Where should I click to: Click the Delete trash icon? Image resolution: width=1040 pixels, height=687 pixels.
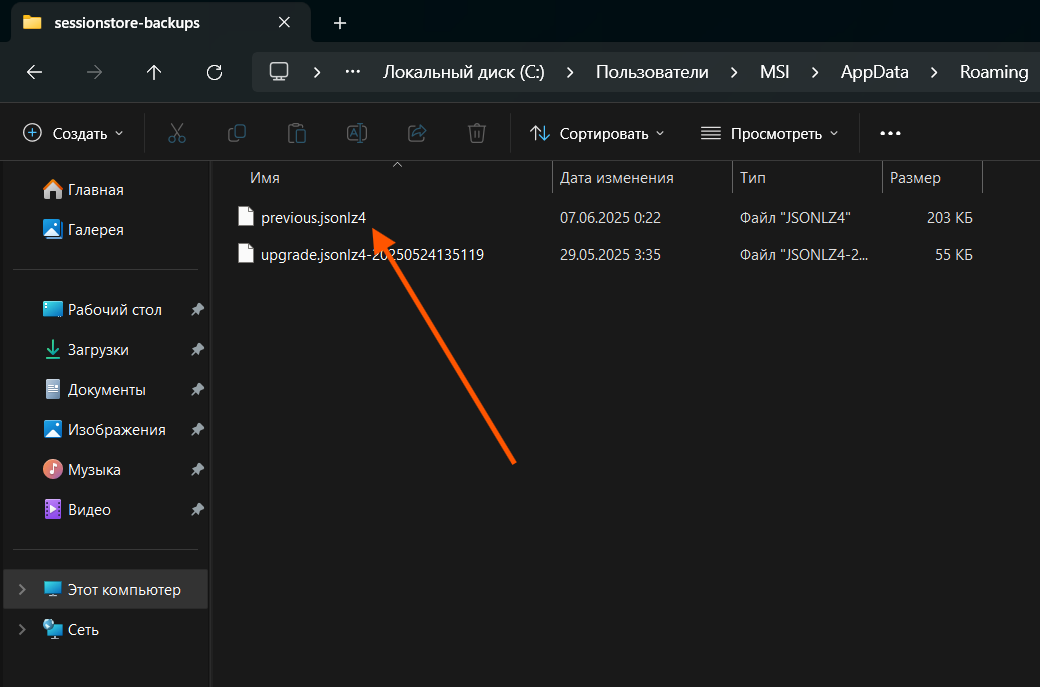coord(477,133)
